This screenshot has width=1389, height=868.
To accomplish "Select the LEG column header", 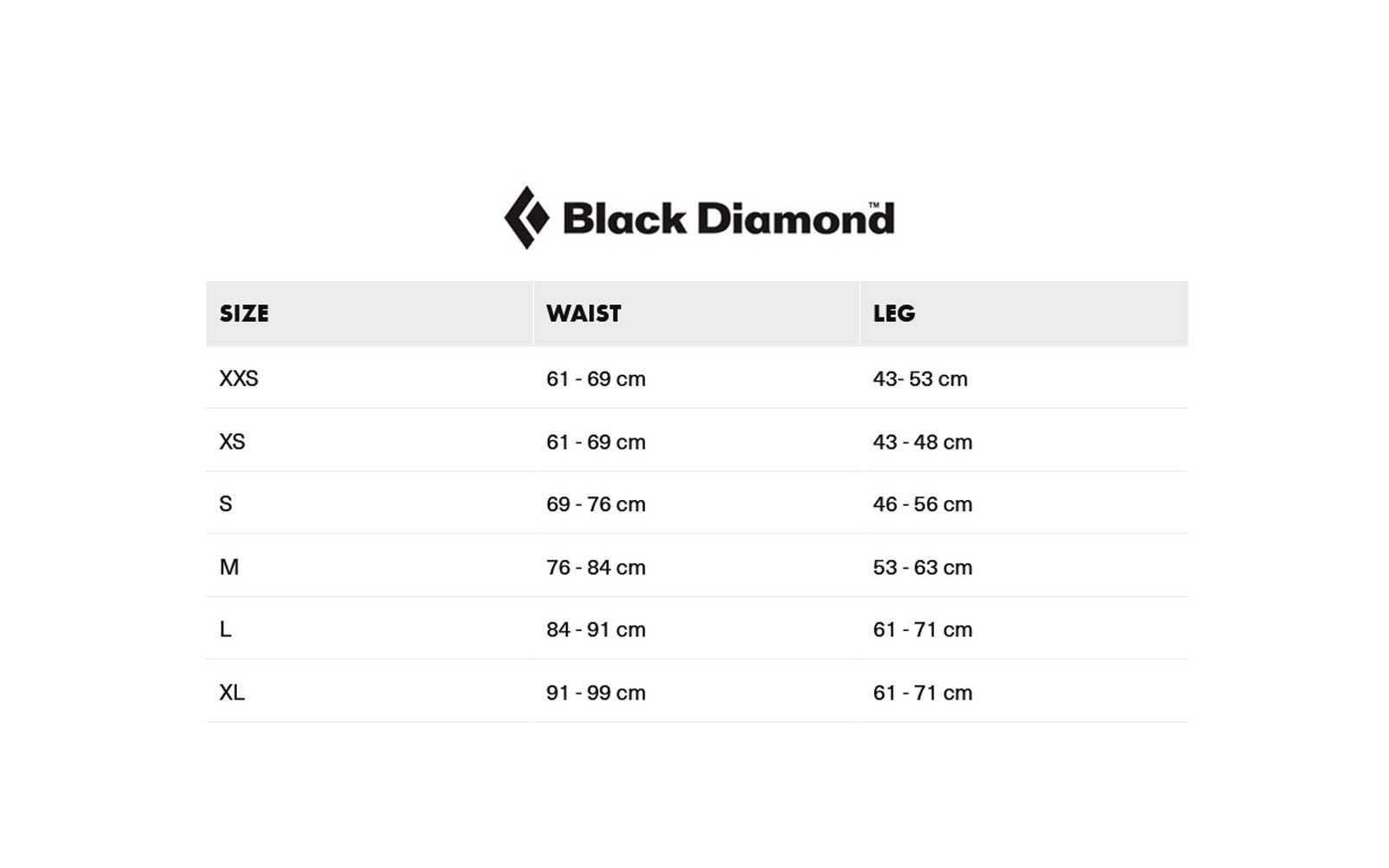I will point(894,313).
